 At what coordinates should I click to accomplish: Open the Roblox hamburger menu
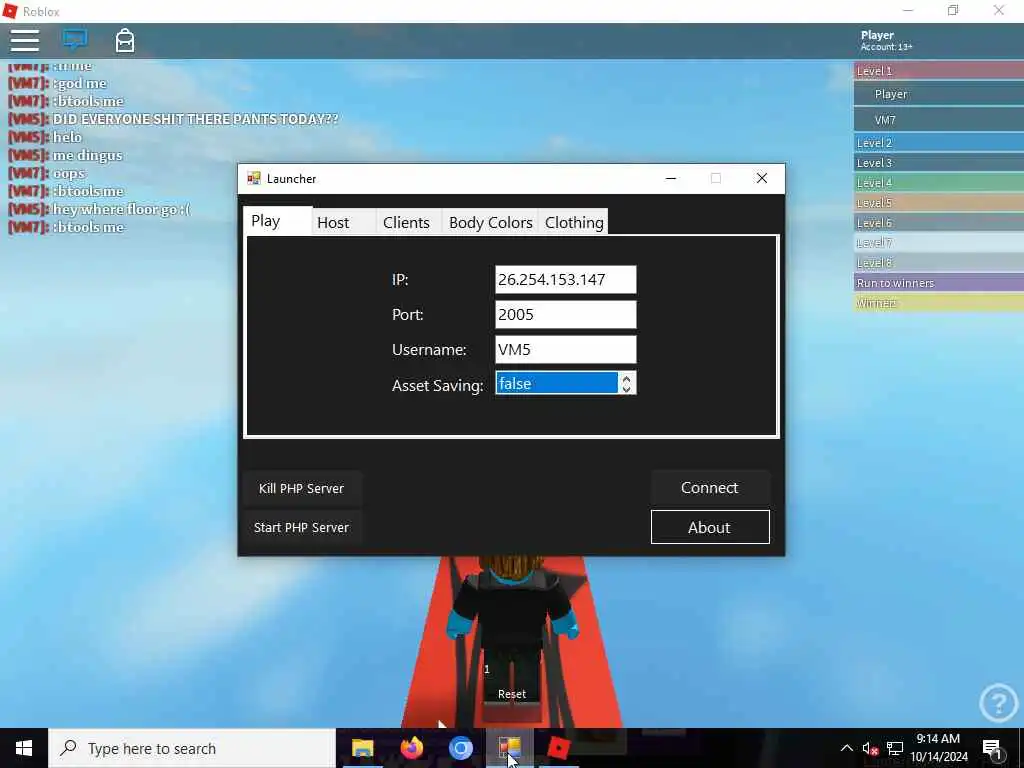[25, 40]
